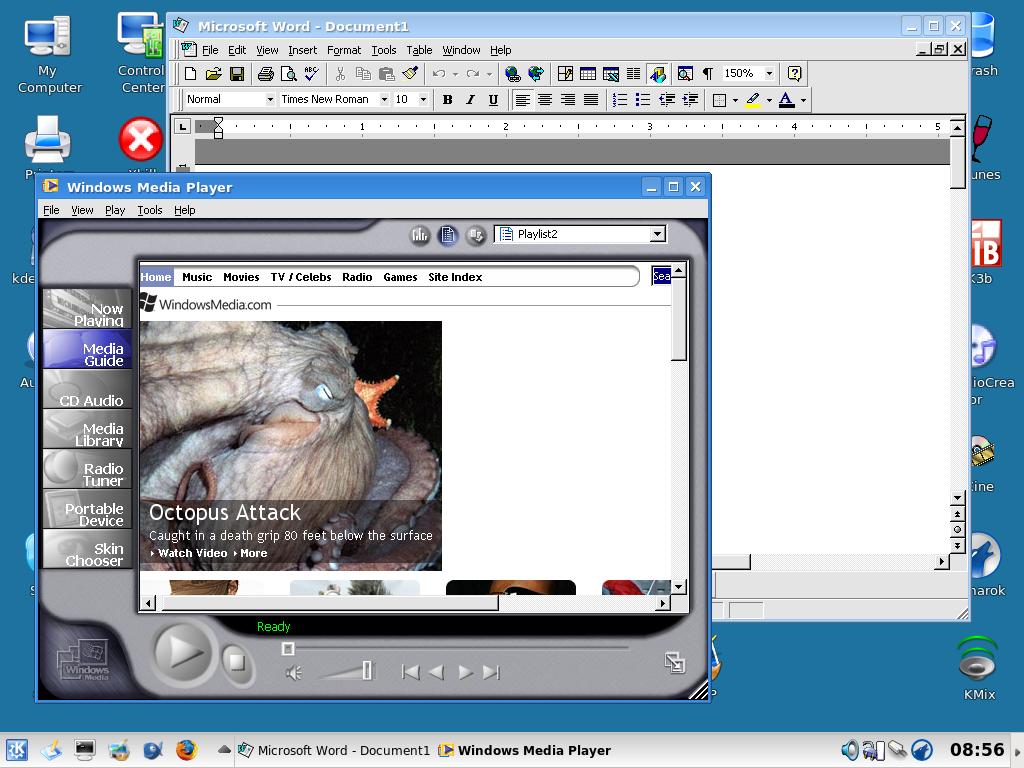The image size is (1024, 768).
Task: Click the Paste clipboard icon in Word
Action: tap(387, 74)
